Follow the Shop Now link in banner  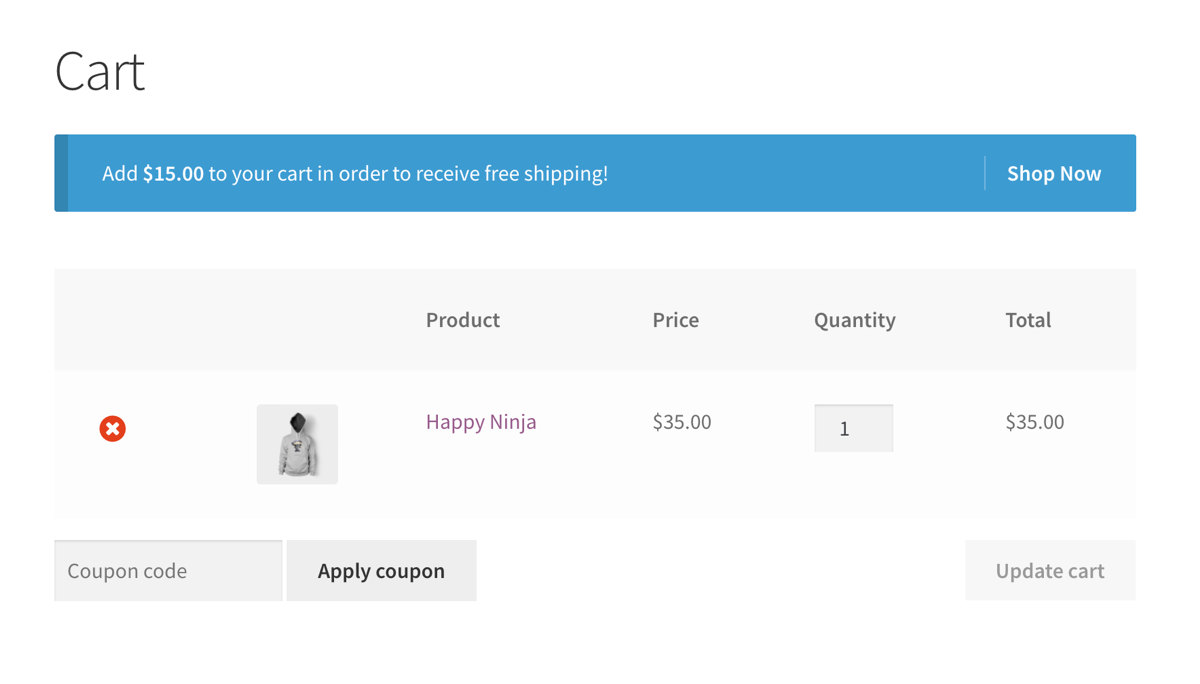pos(1054,174)
